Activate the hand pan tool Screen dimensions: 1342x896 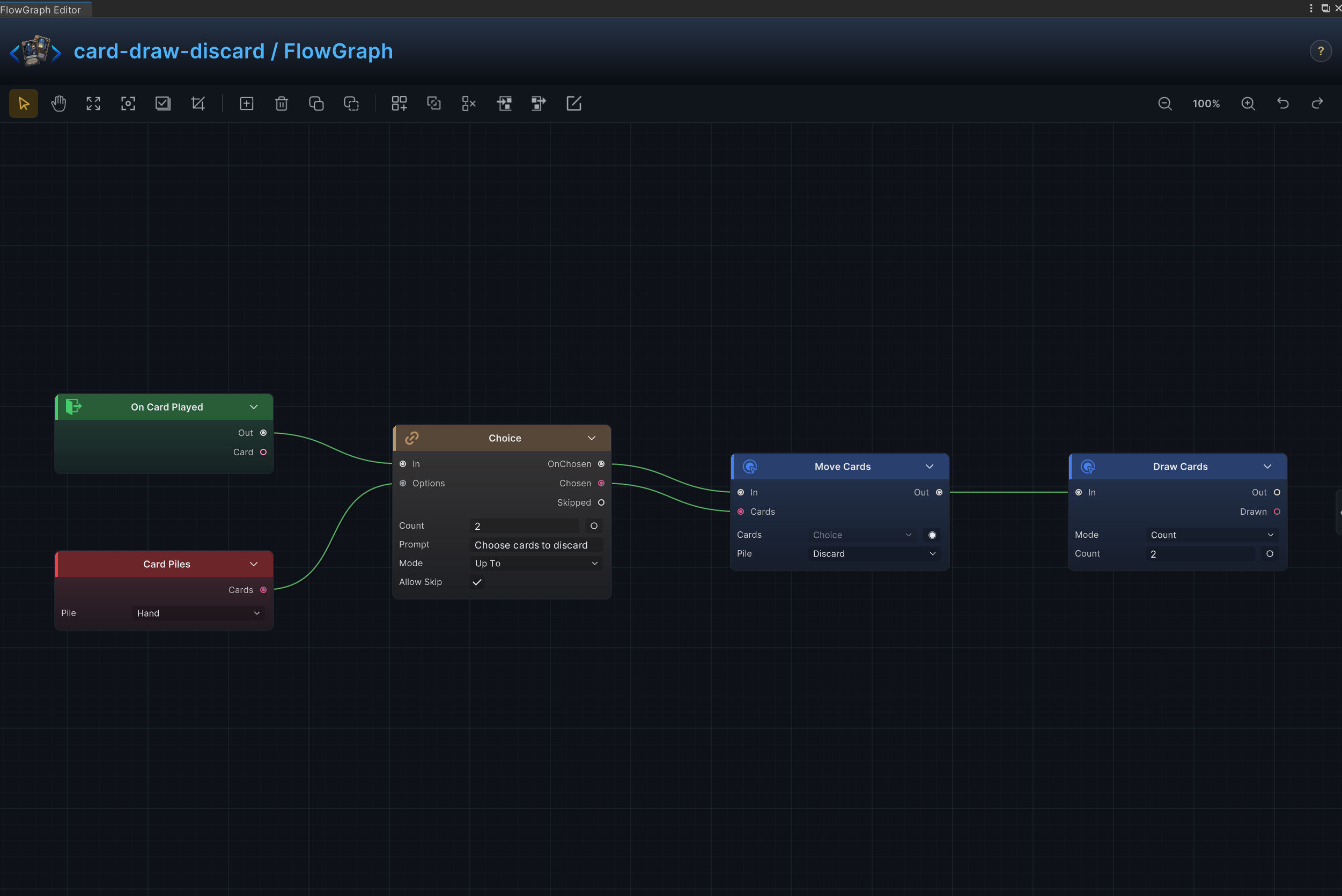[x=58, y=103]
